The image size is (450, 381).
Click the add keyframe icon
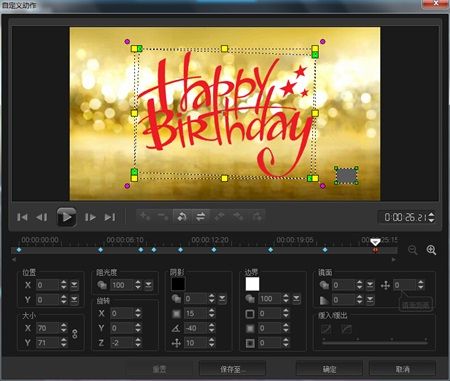click(145, 217)
